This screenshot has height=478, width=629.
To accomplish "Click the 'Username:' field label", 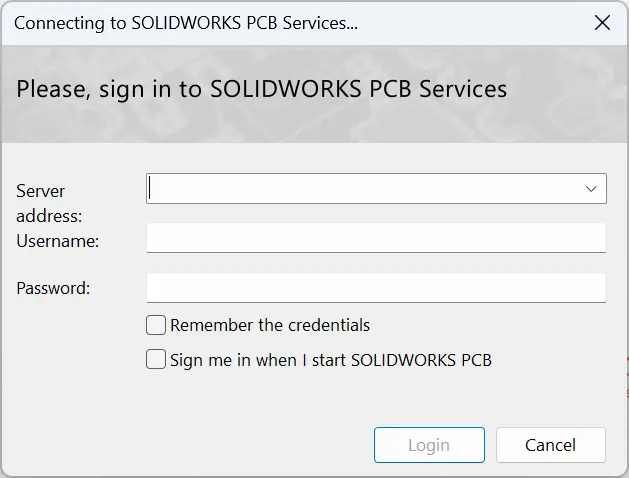I will coord(57,241).
